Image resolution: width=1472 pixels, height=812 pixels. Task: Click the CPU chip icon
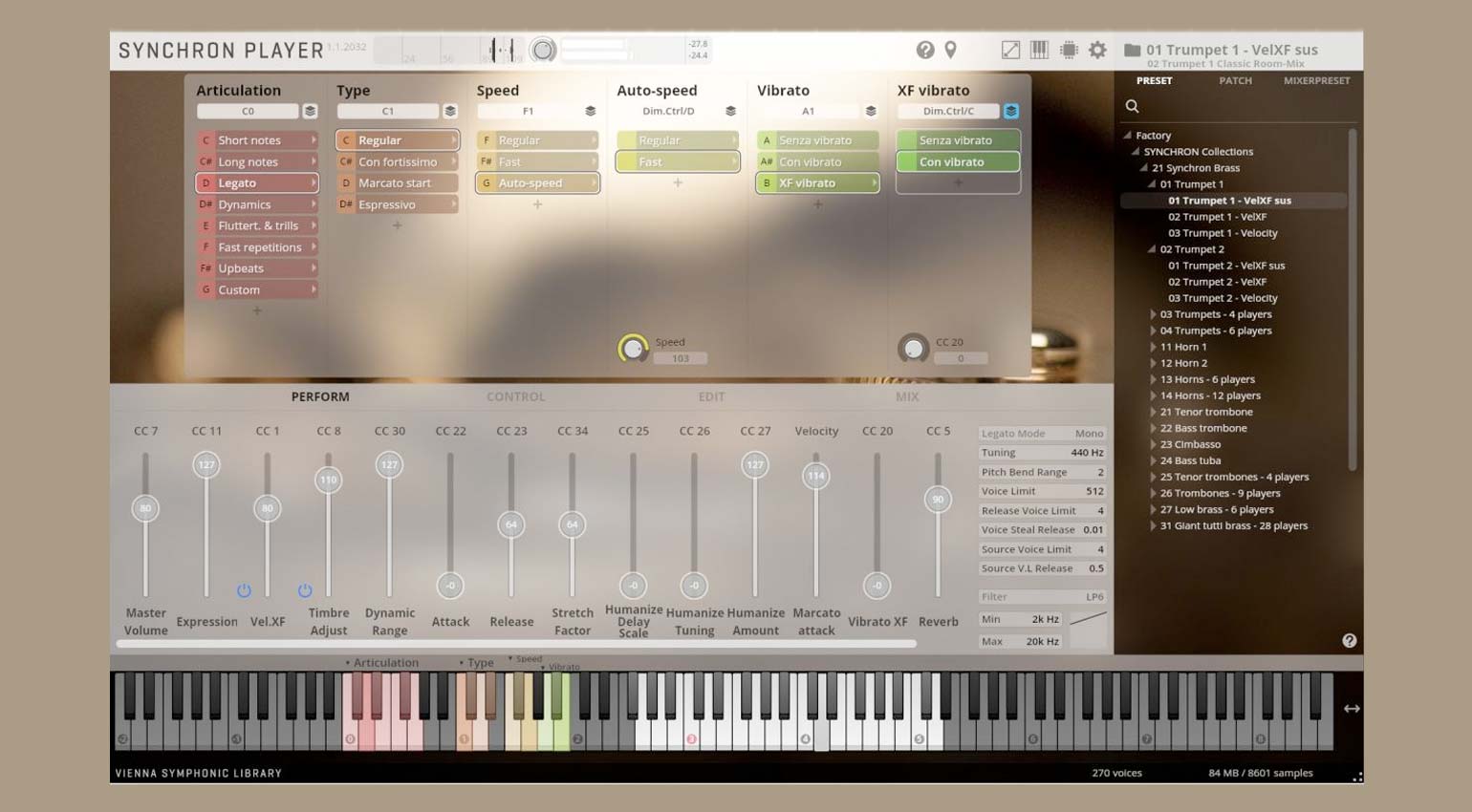[x=1069, y=50]
